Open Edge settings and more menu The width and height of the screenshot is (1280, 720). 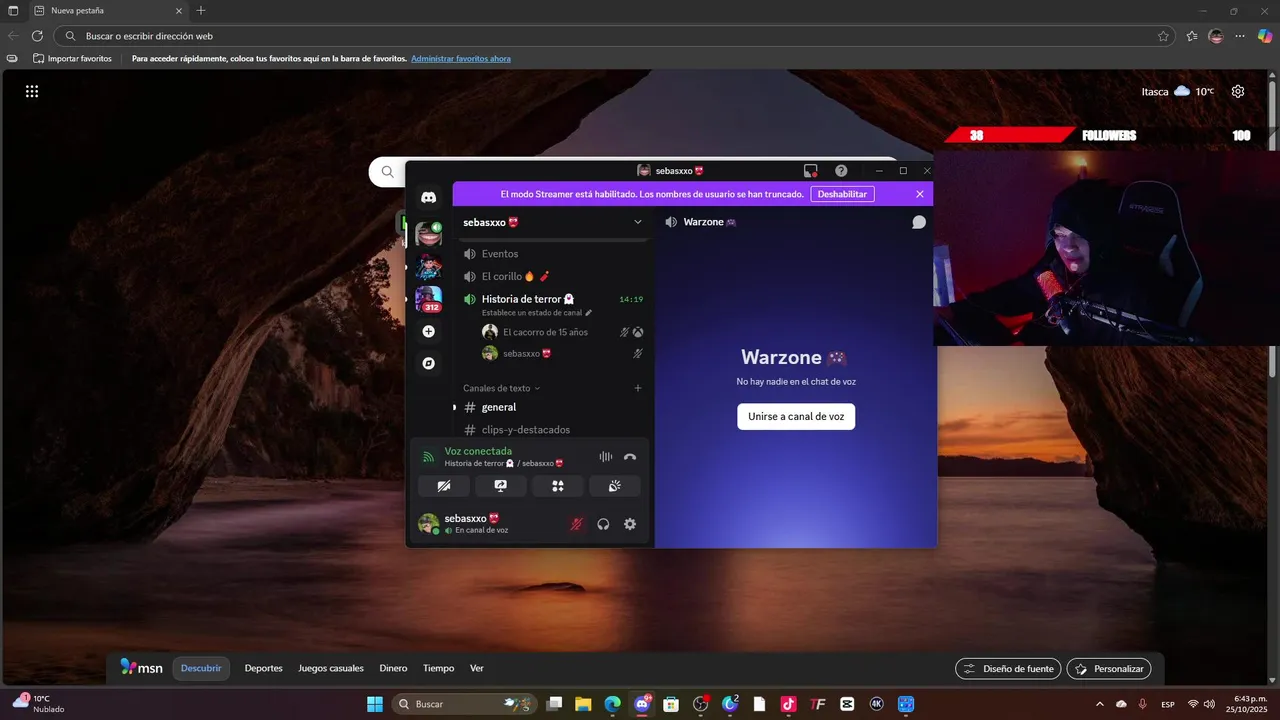click(x=1240, y=36)
